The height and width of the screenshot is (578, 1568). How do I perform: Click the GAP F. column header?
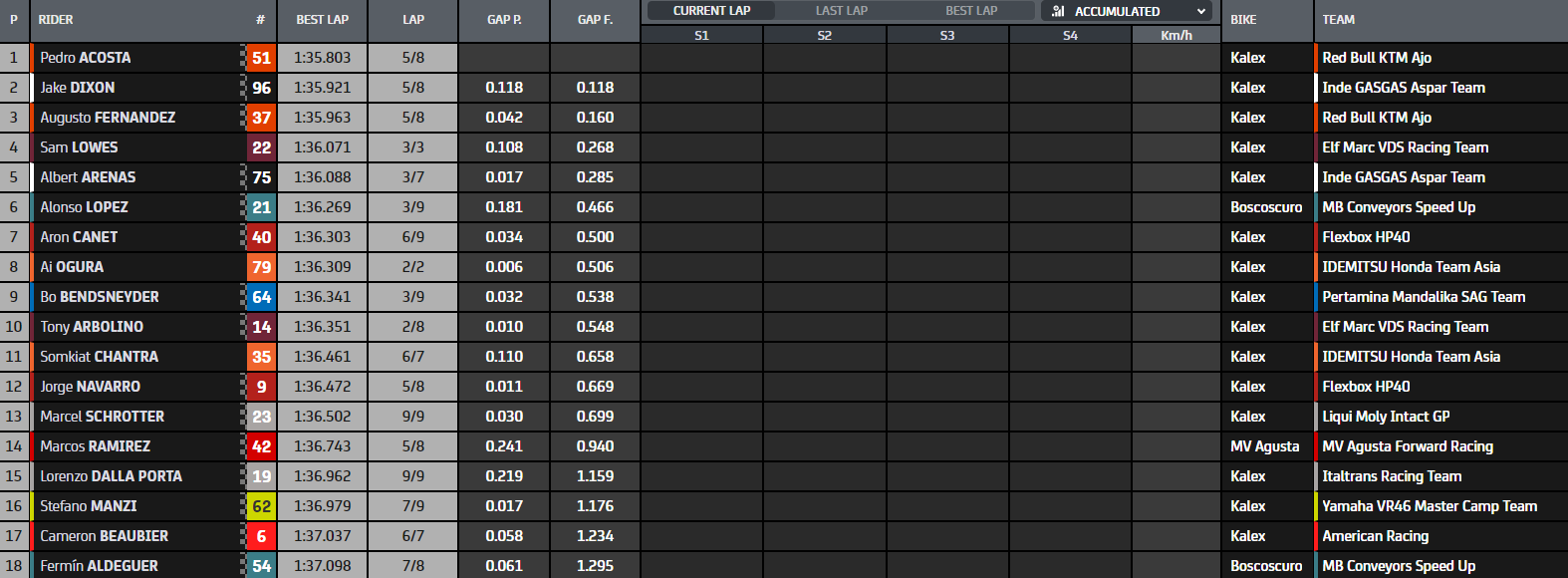pos(595,20)
